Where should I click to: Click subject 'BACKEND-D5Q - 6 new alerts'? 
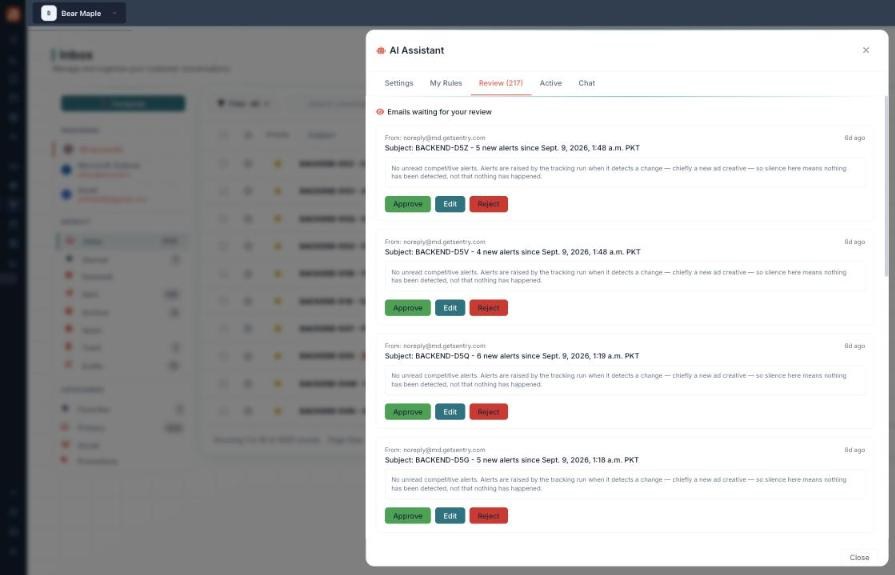coord(511,356)
